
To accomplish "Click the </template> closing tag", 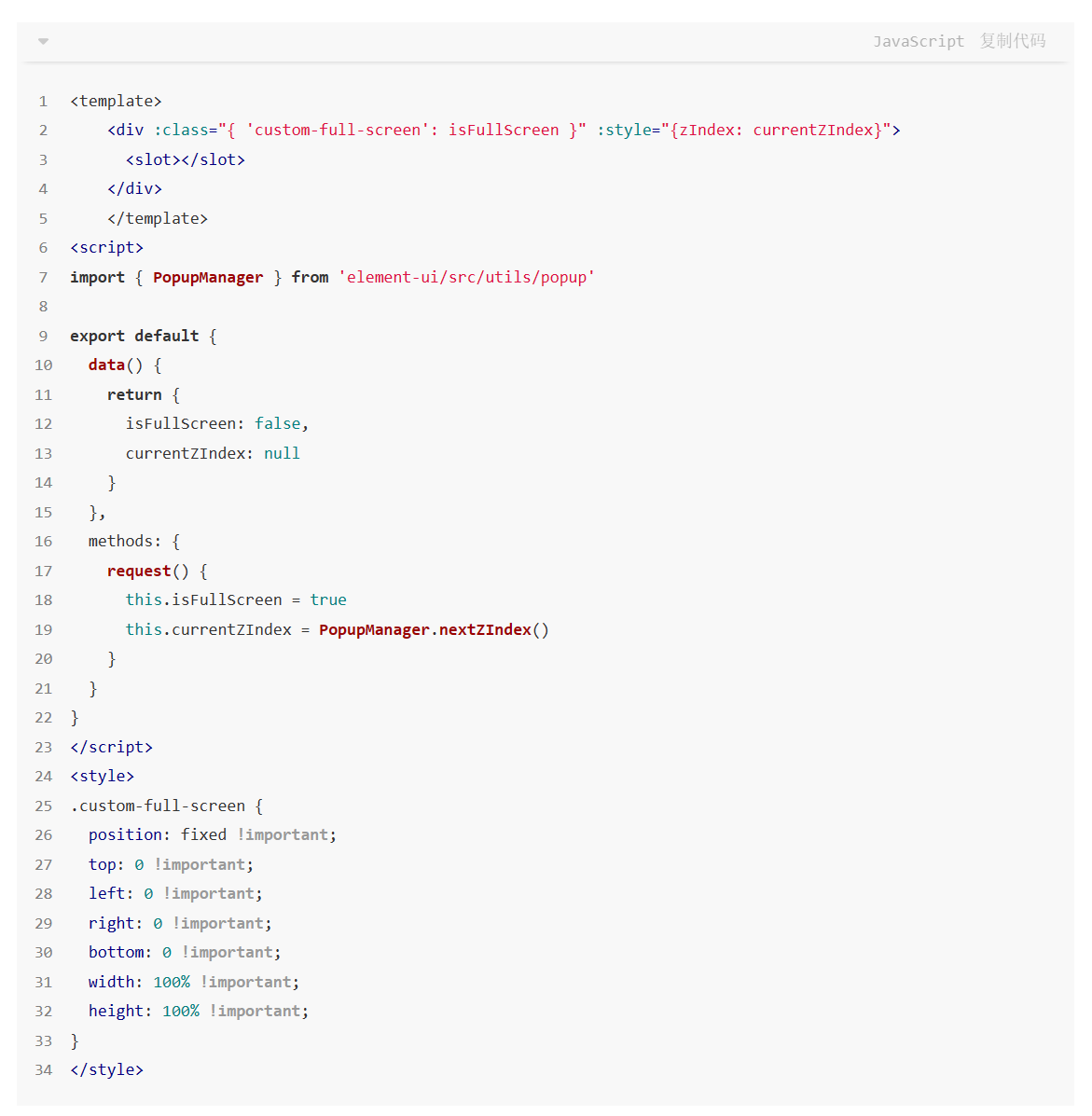I will click(x=158, y=218).
